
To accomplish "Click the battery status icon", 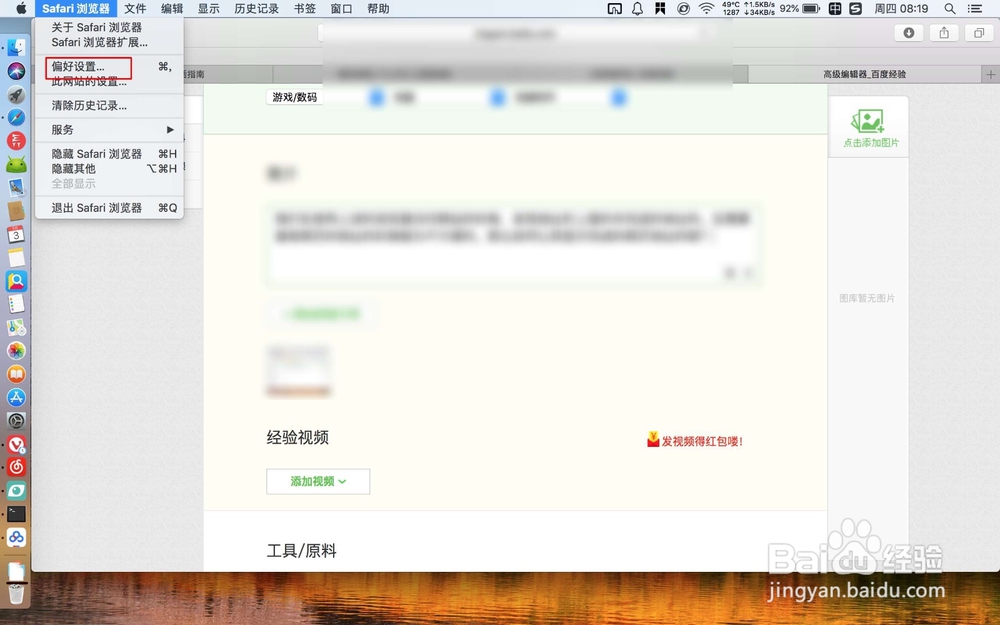I will [811, 8].
